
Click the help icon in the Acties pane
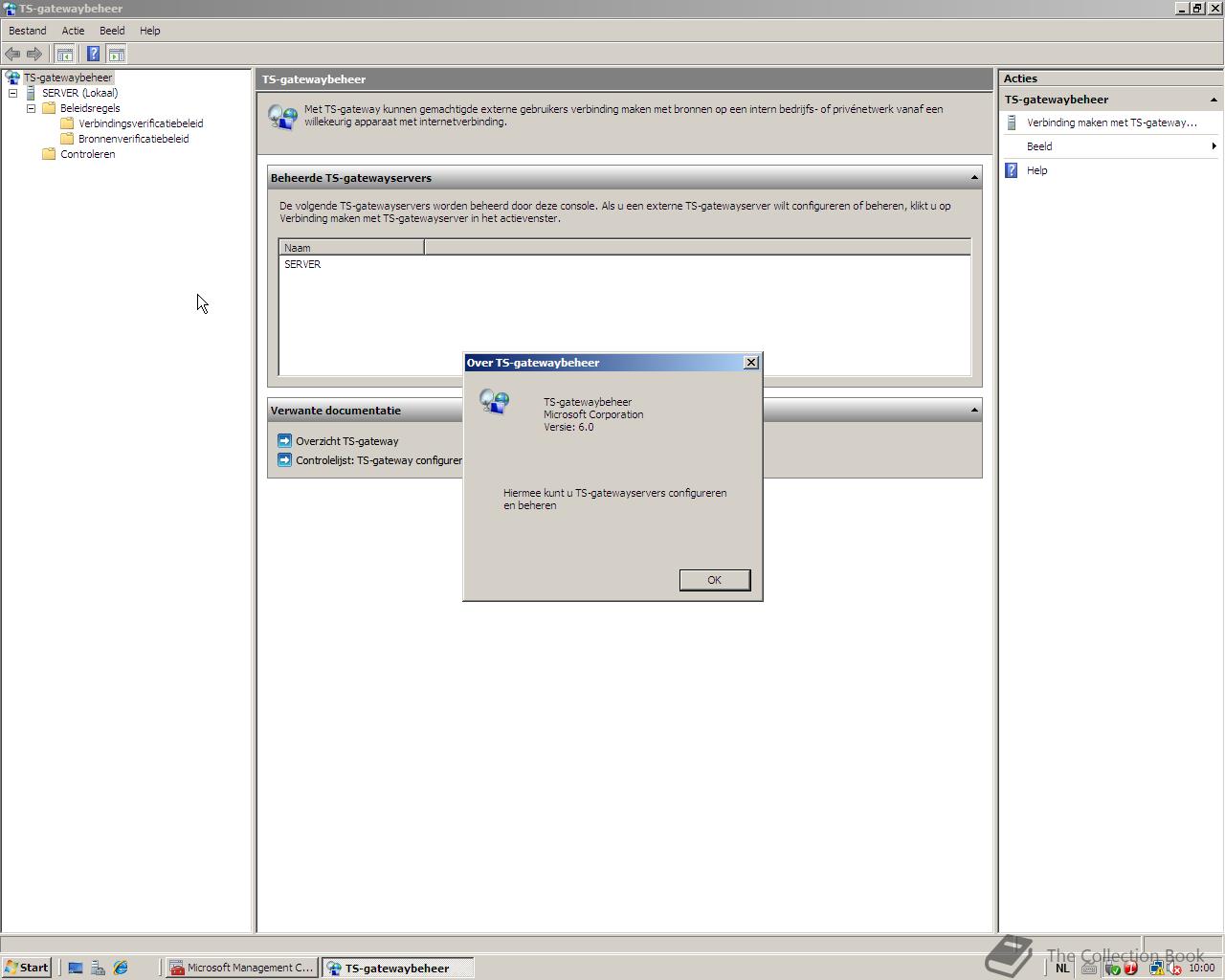[x=1012, y=170]
